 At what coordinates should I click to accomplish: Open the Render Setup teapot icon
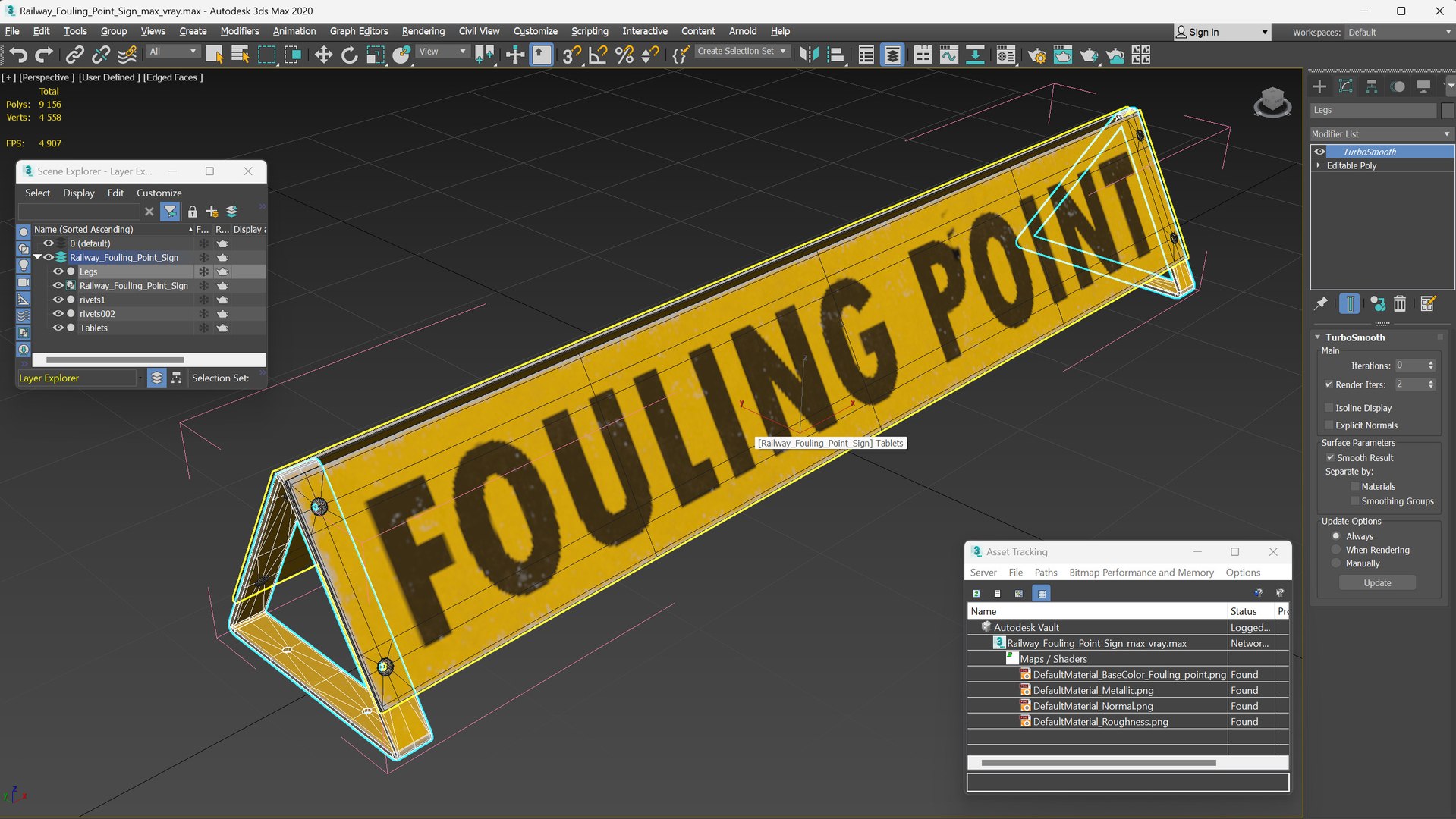(x=1036, y=54)
